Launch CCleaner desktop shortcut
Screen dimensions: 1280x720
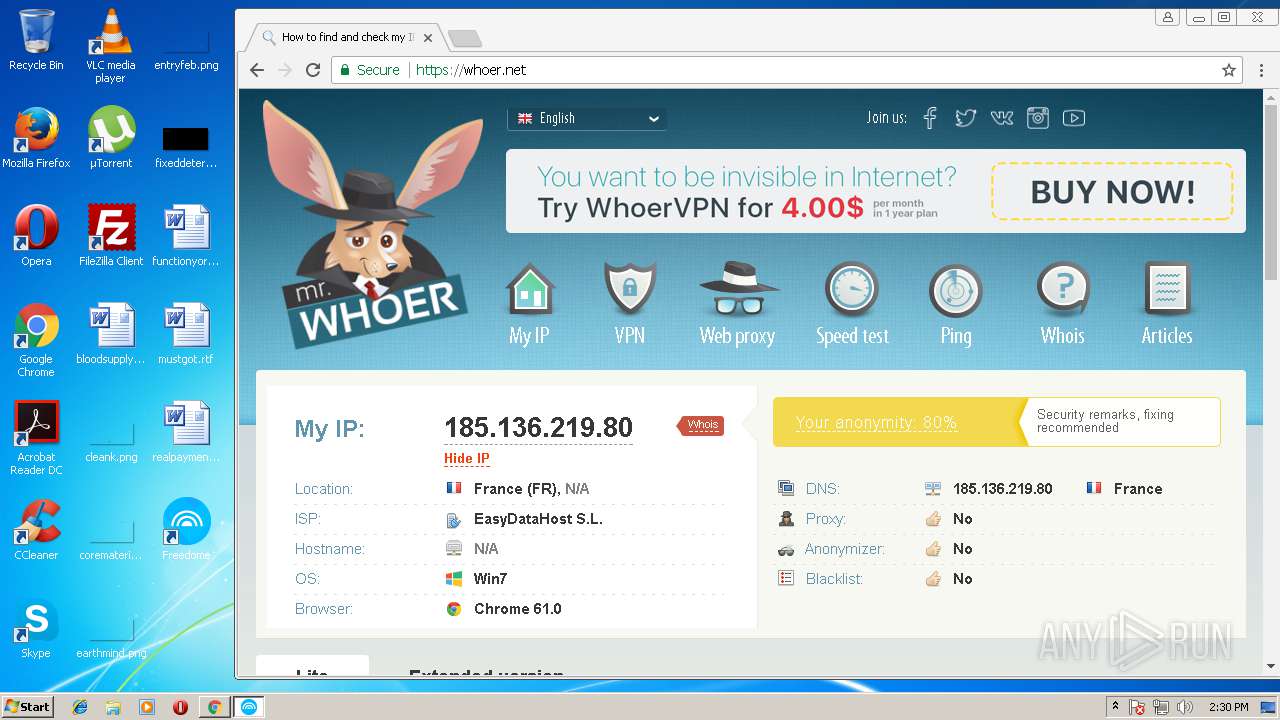coord(36,530)
